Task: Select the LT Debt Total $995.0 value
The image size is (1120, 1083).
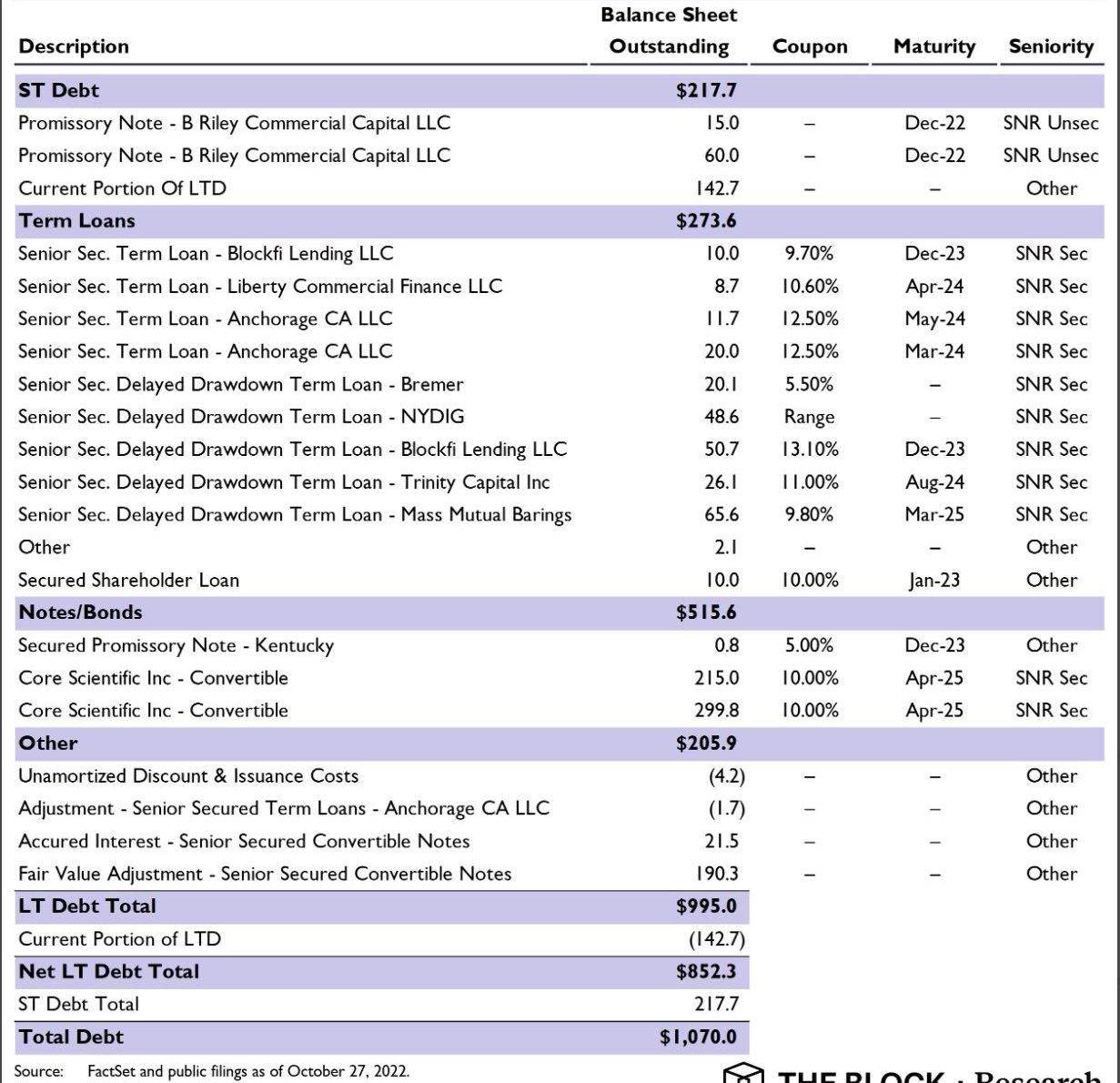Action: pos(706,906)
